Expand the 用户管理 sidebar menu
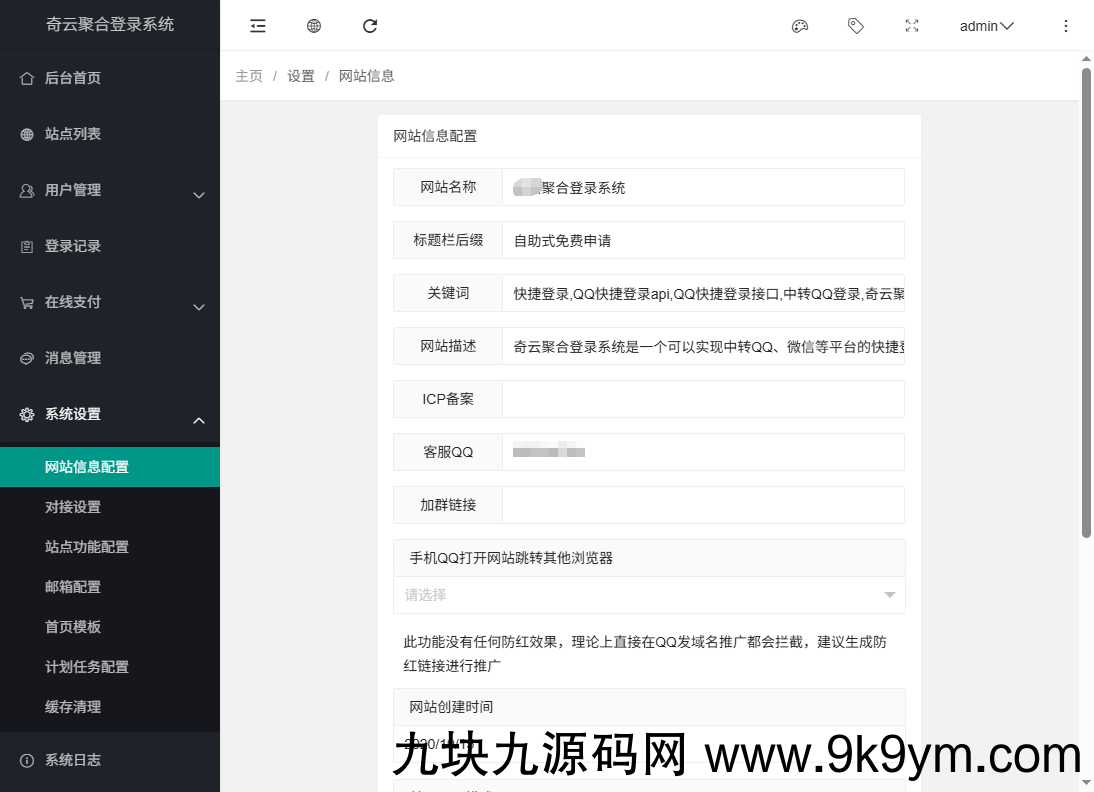The height and width of the screenshot is (792, 1094). [x=110, y=190]
